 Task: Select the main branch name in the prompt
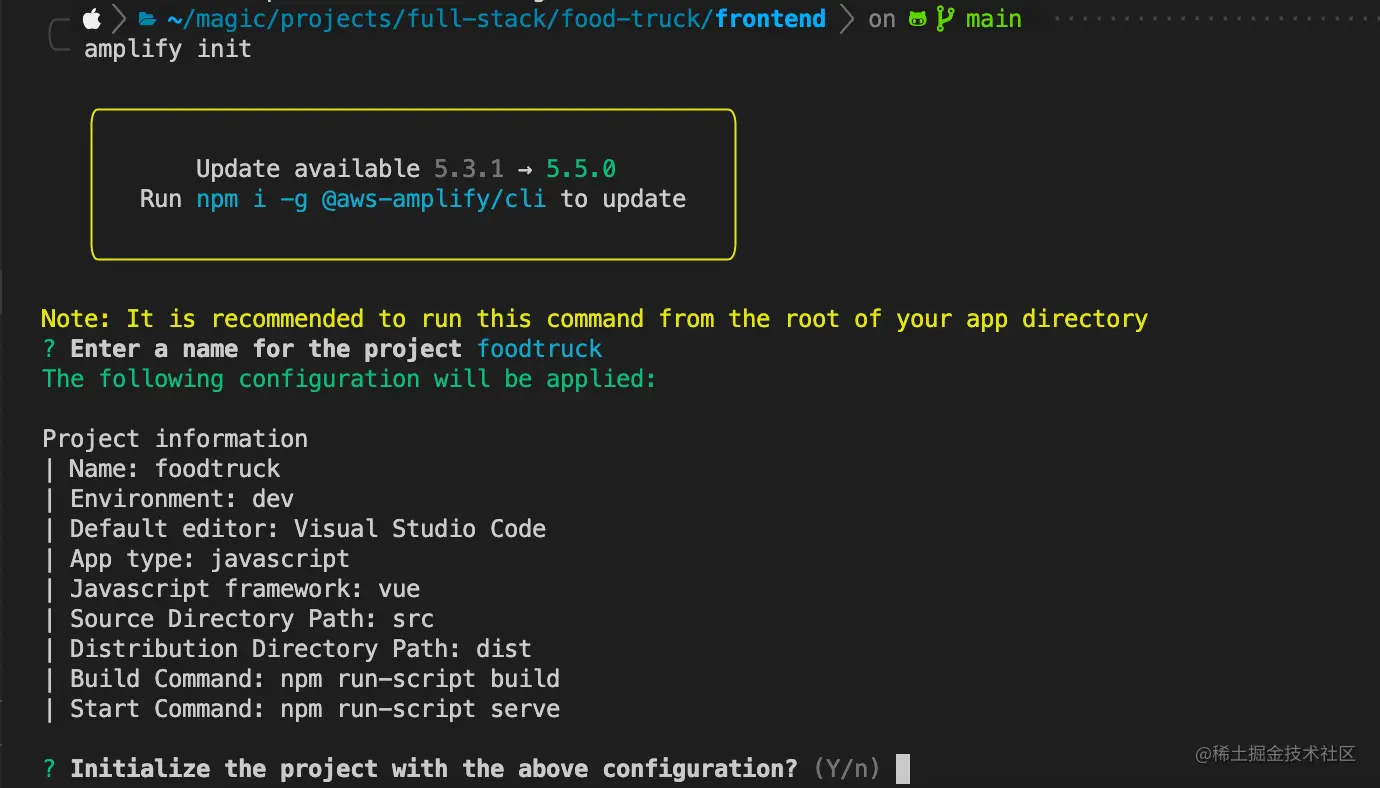(995, 18)
